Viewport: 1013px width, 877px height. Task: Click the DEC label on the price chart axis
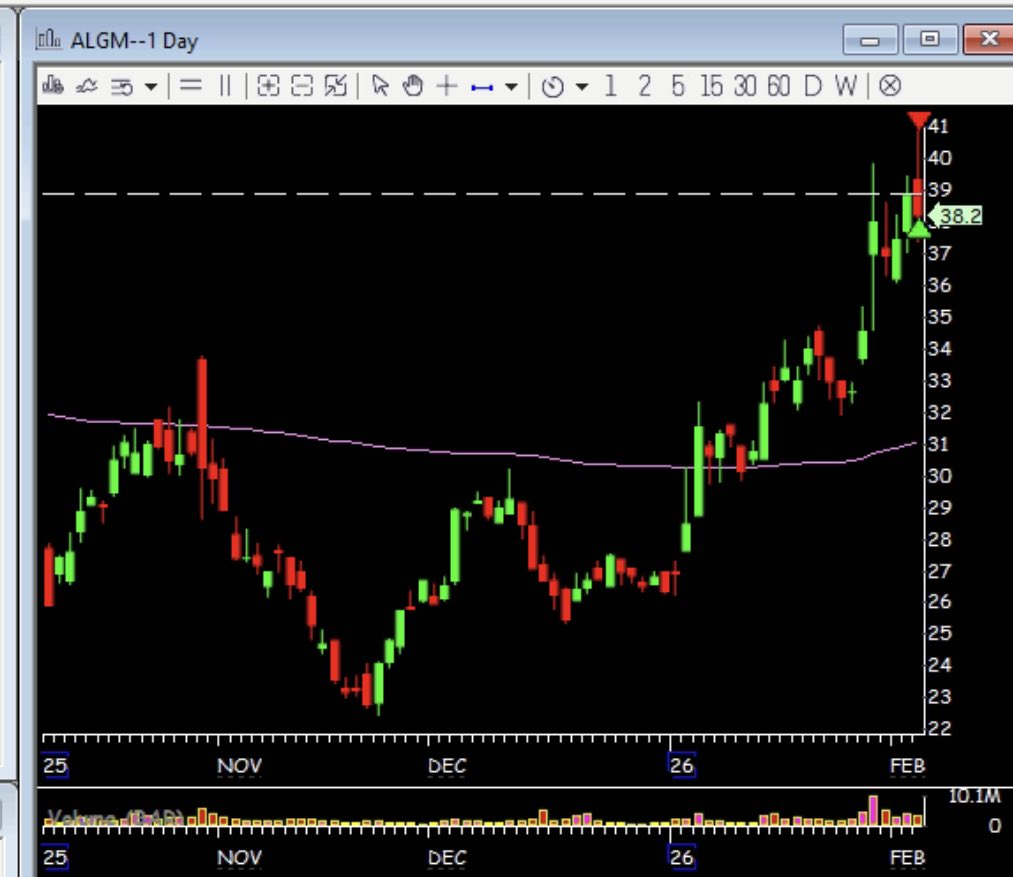(x=447, y=766)
